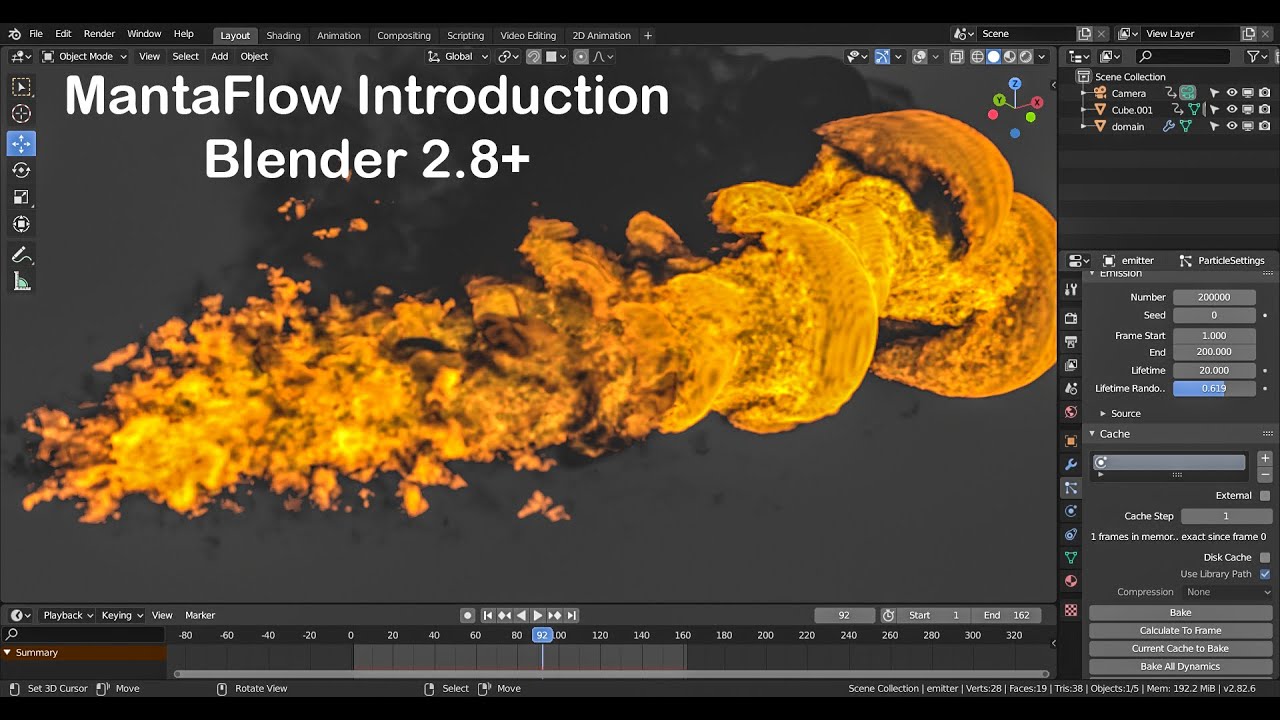
Task: Open the Global transform orientation dropdown
Action: click(x=457, y=57)
